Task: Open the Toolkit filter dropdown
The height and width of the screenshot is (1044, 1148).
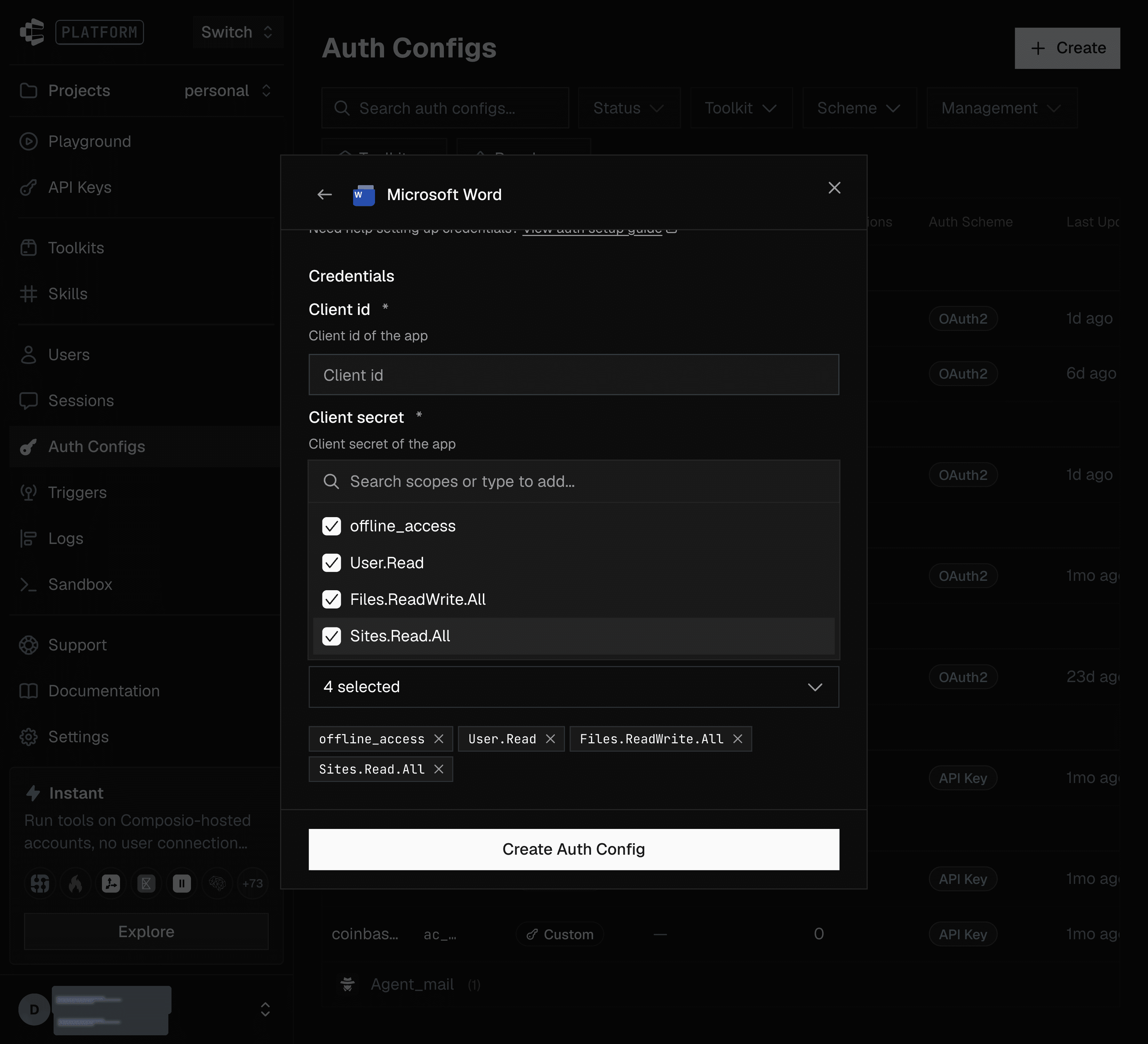Action: (x=741, y=108)
